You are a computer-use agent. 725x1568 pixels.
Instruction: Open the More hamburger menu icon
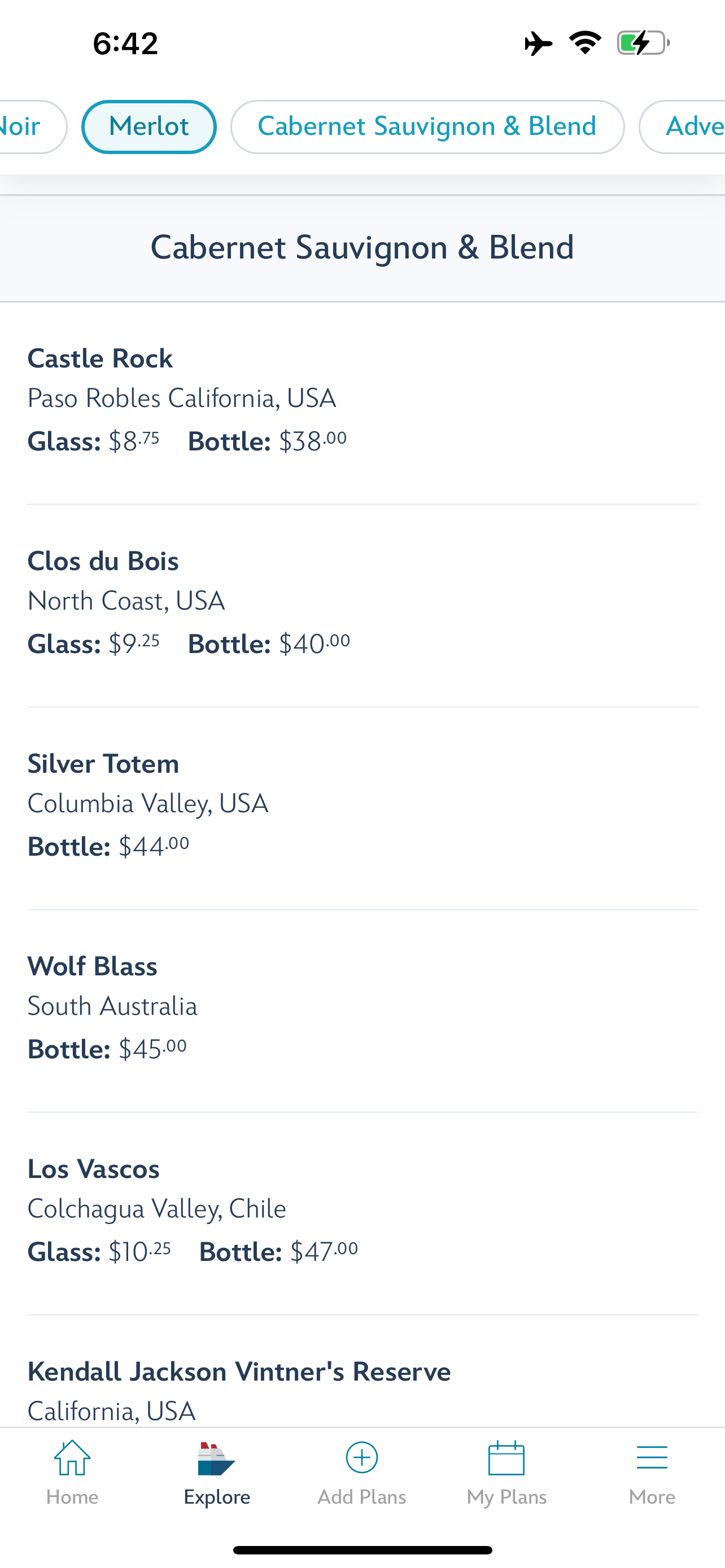652,1458
